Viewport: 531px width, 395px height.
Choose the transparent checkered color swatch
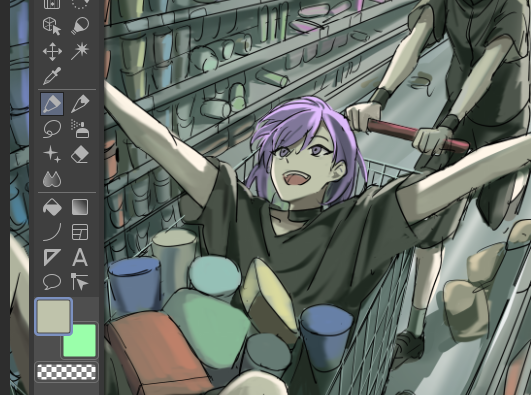pyautogui.click(x=66, y=372)
